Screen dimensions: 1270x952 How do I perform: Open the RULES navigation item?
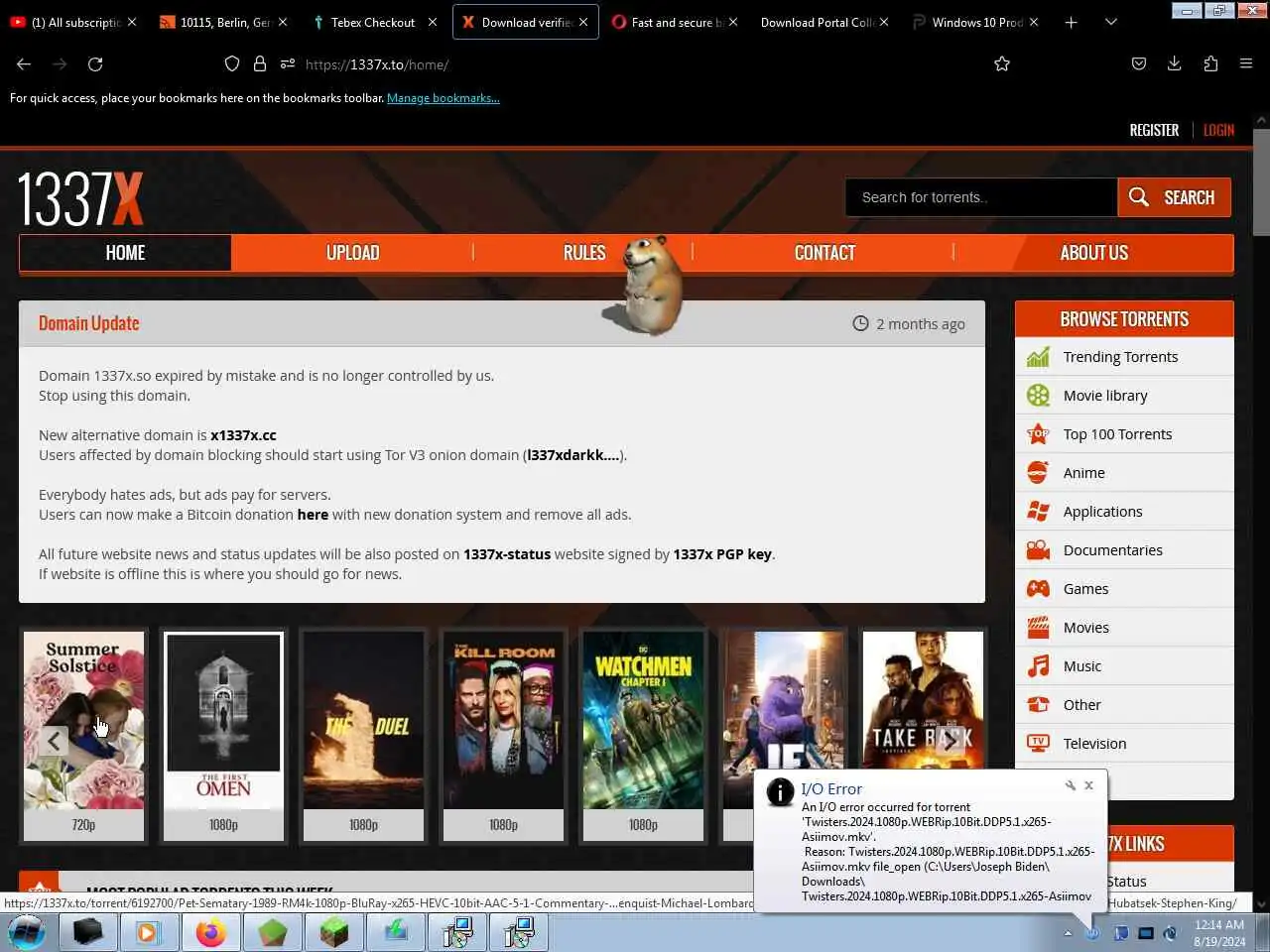point(583,253)
